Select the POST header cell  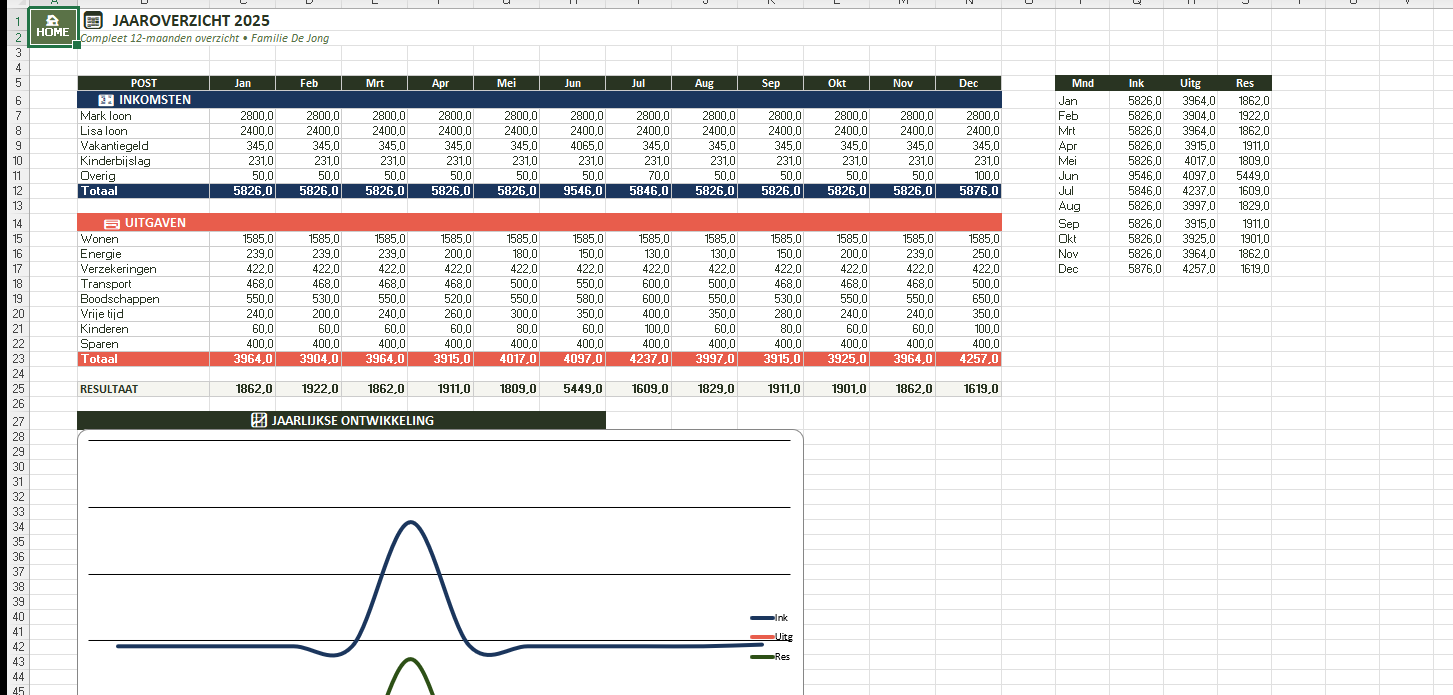tap(143, 83)
